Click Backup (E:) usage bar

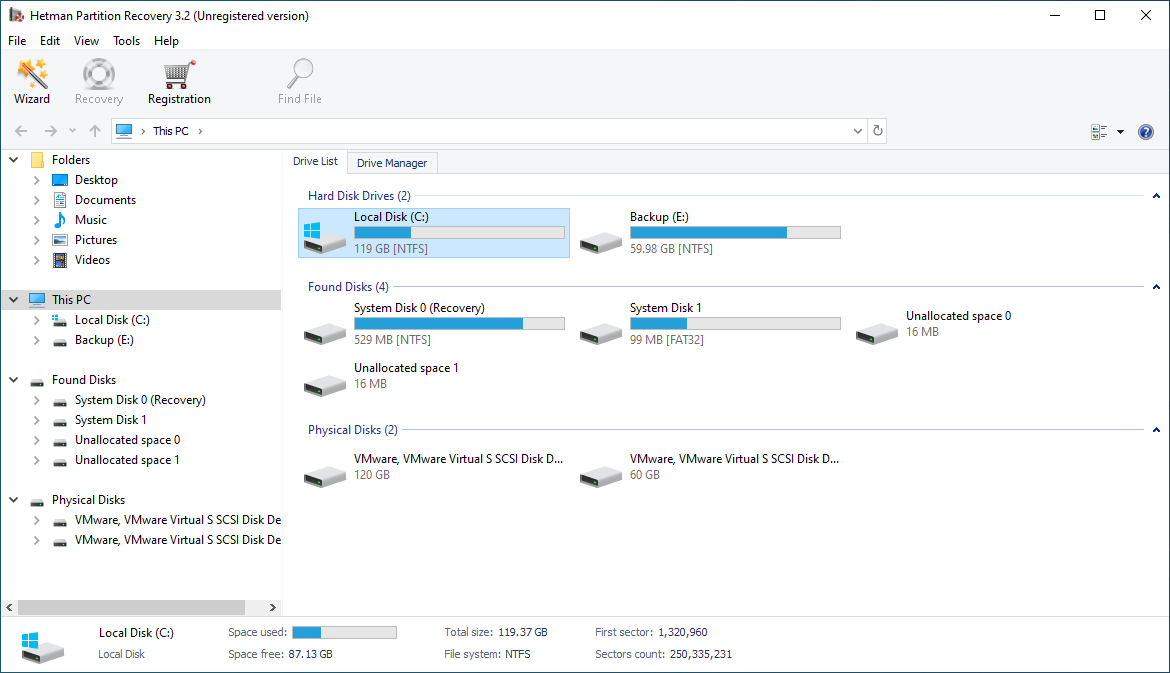(735, 233)
